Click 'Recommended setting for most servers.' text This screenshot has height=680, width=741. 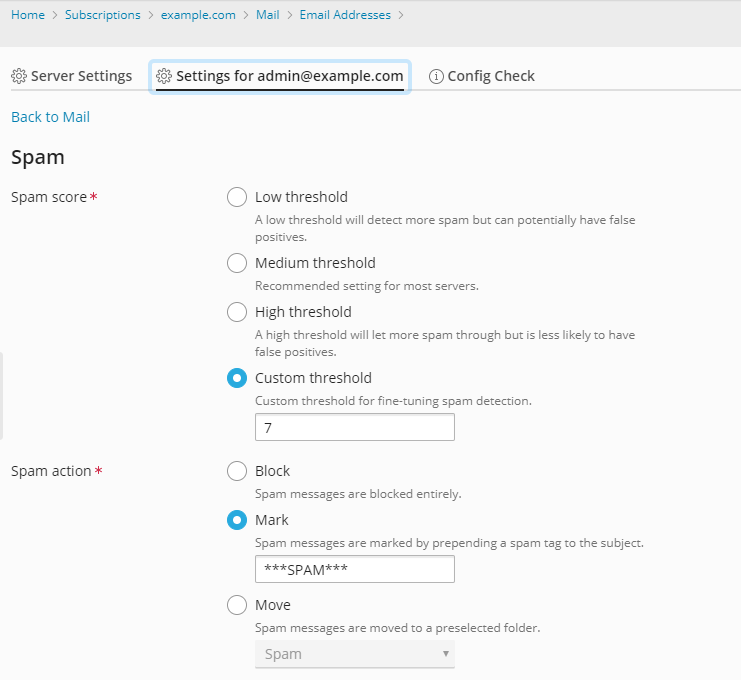[x=367, y=286]
